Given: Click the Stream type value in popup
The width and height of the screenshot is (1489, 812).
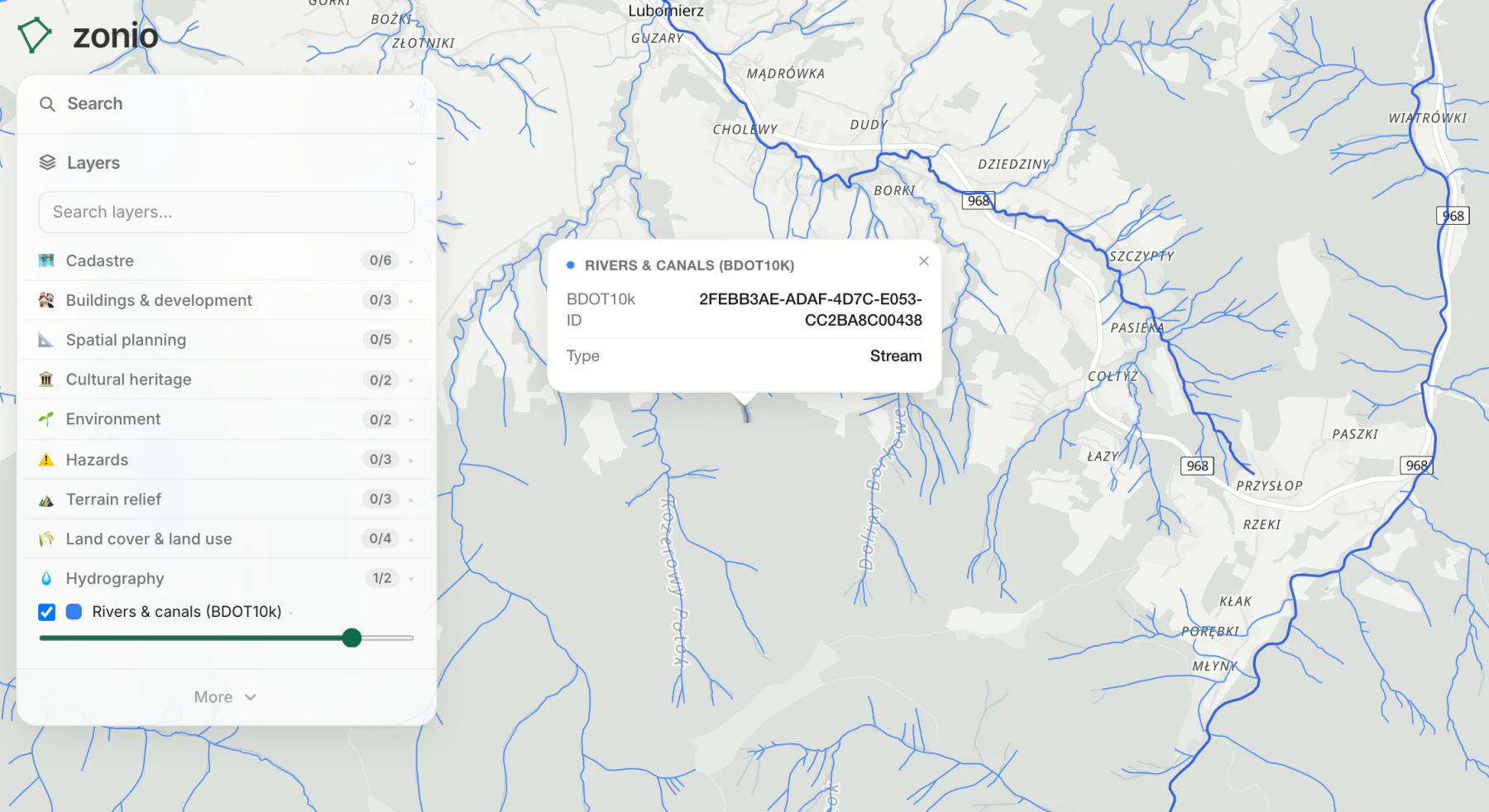Looking at the screenshot, I should pos(896,356).
